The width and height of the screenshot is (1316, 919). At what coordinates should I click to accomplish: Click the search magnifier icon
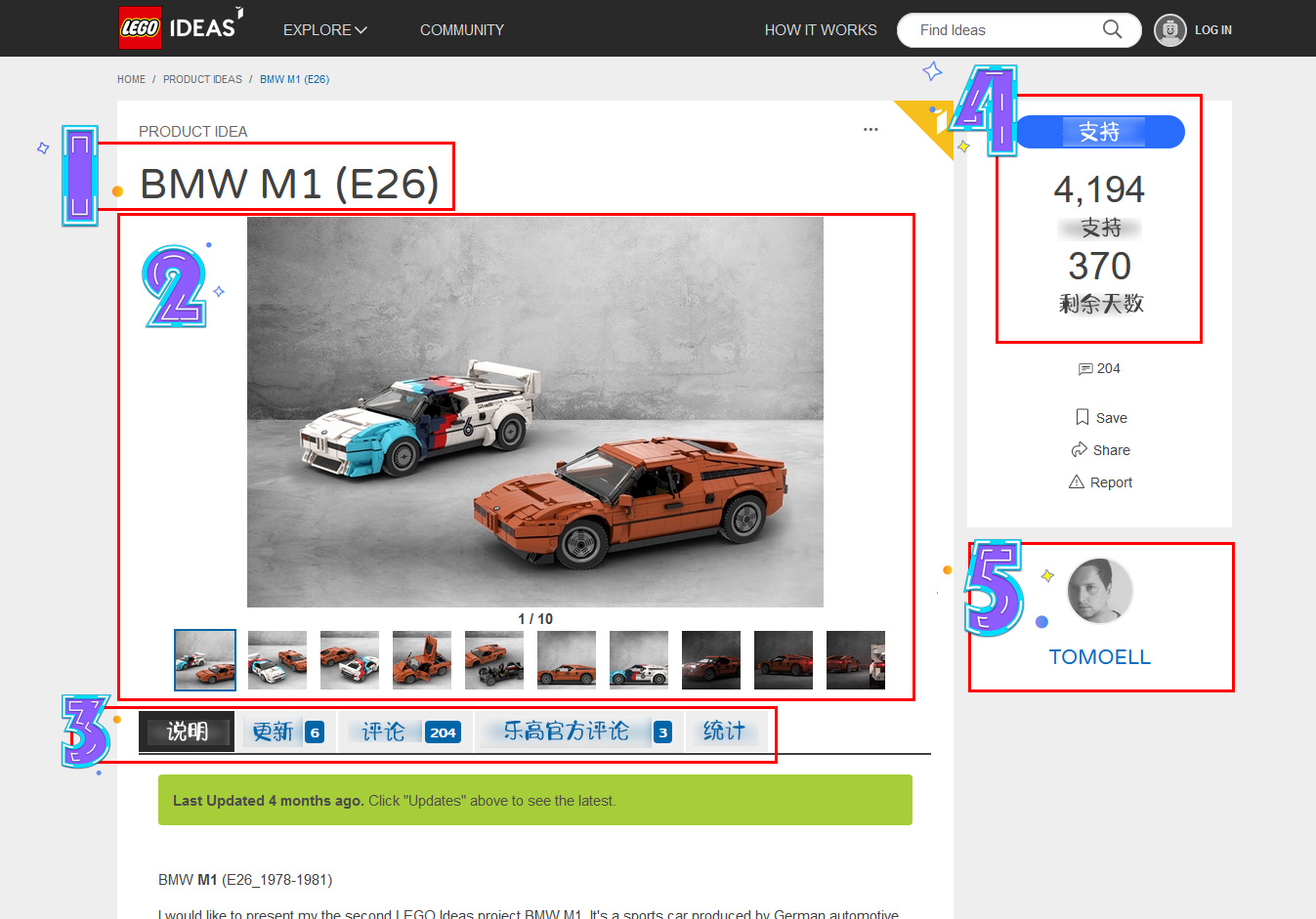pyautogui.click(x=1112, y=29)
